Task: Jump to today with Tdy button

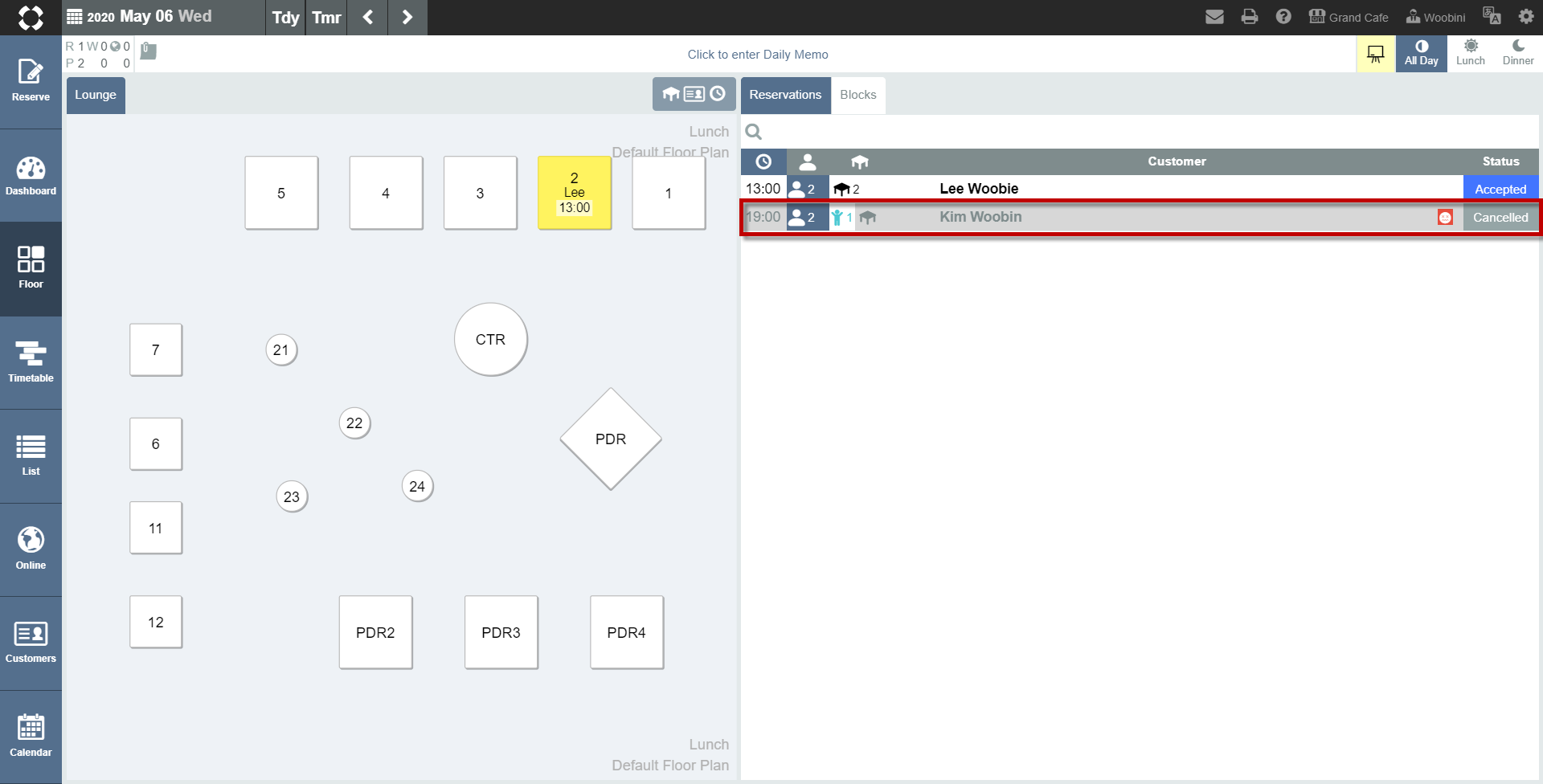Action: coord(285,17)
